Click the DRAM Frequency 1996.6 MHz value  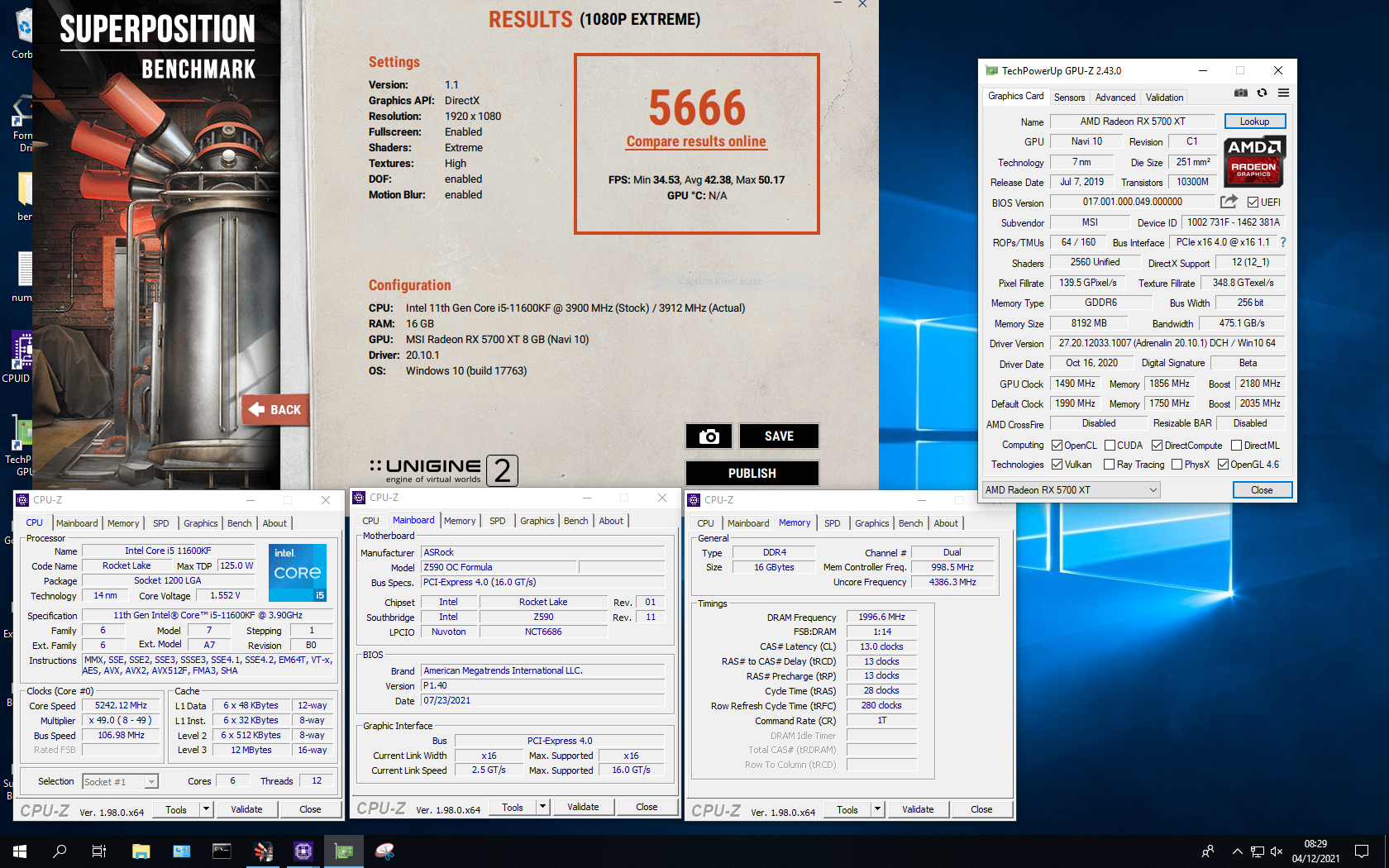pos(881,617)
